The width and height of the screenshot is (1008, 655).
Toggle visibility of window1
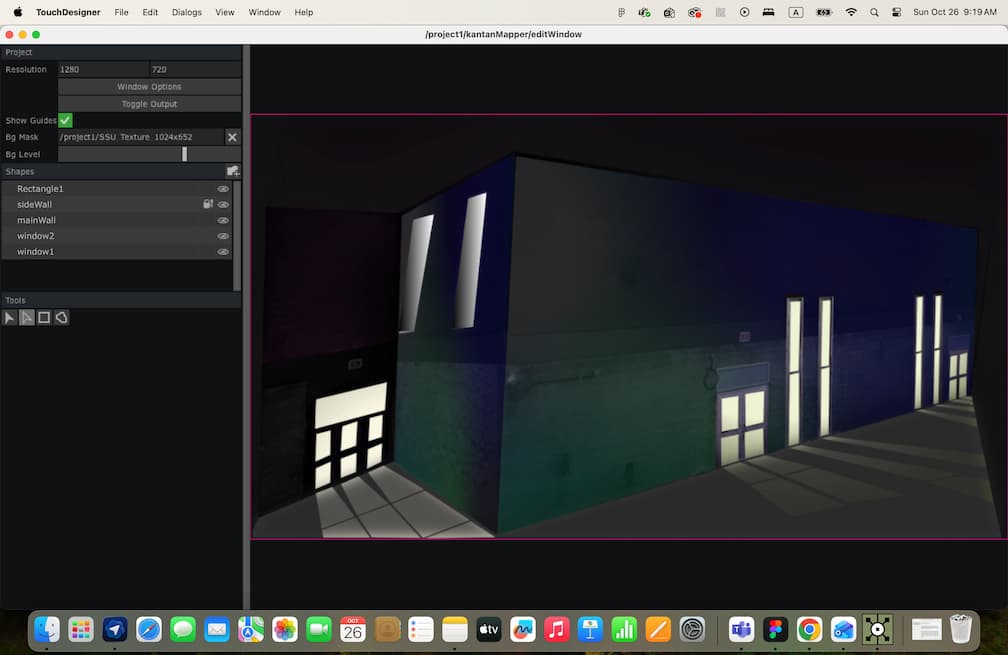(223, 251)
